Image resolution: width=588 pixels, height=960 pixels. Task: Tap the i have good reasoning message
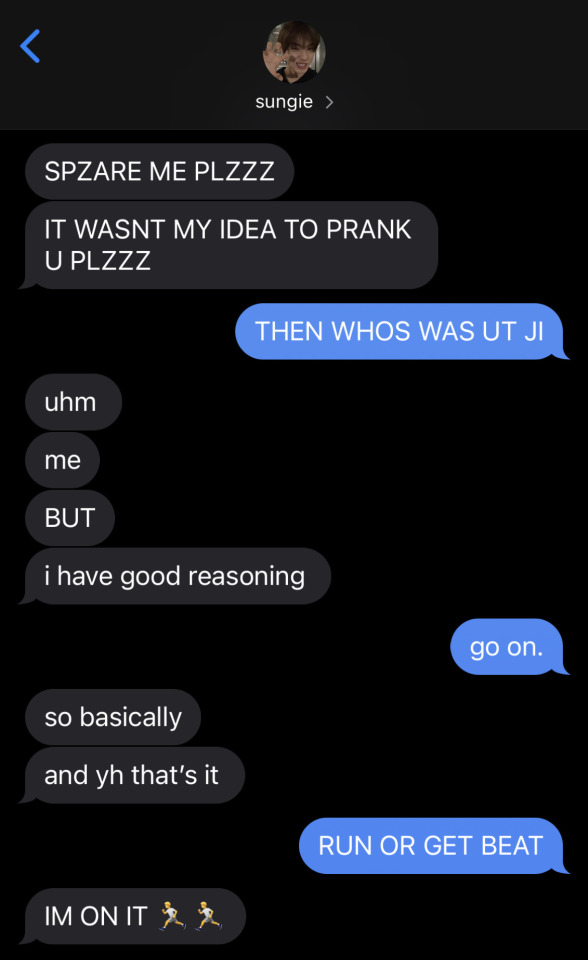(176, 576)
